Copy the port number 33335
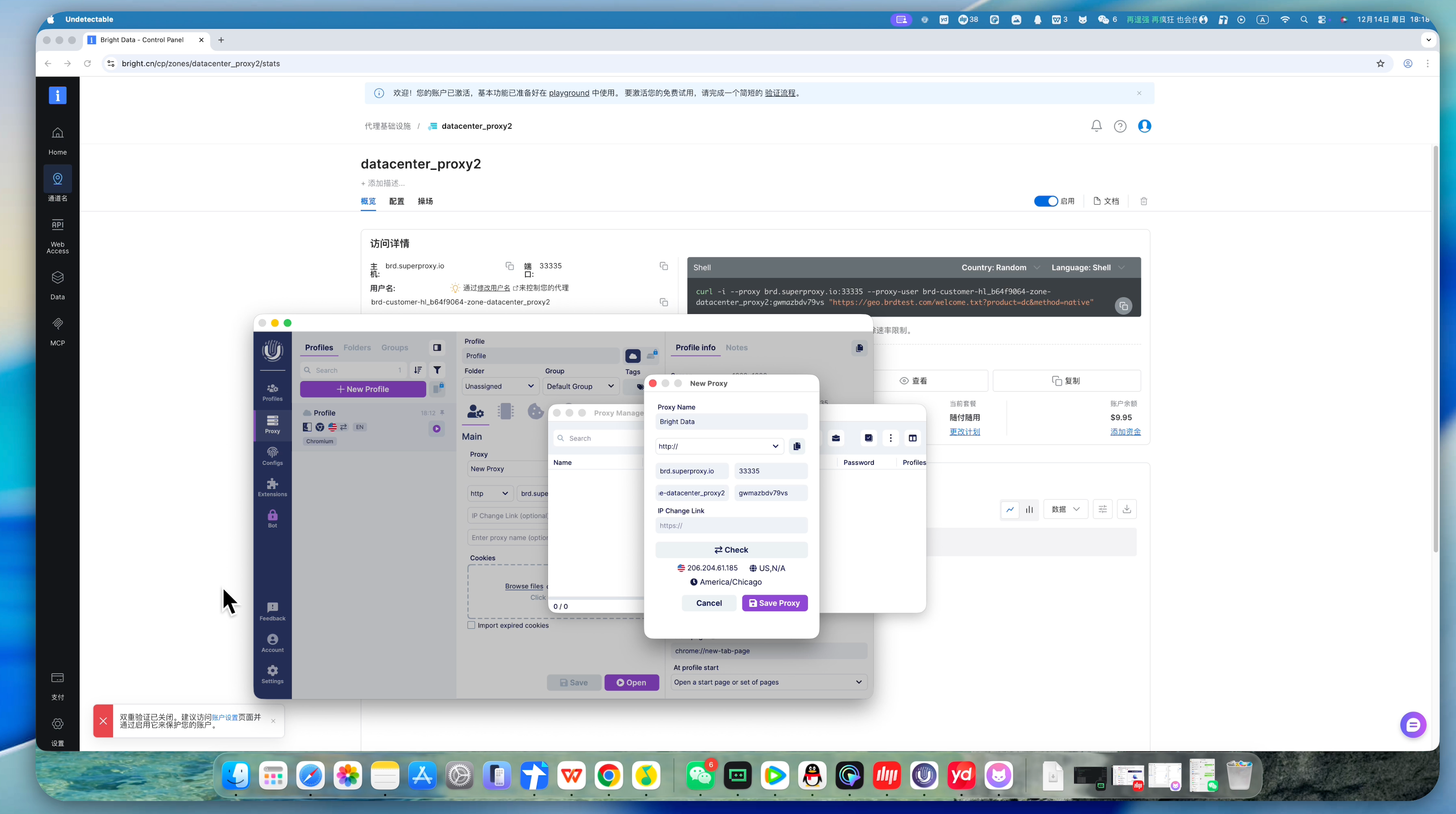 pyautogui.click(x=663, y=266)
